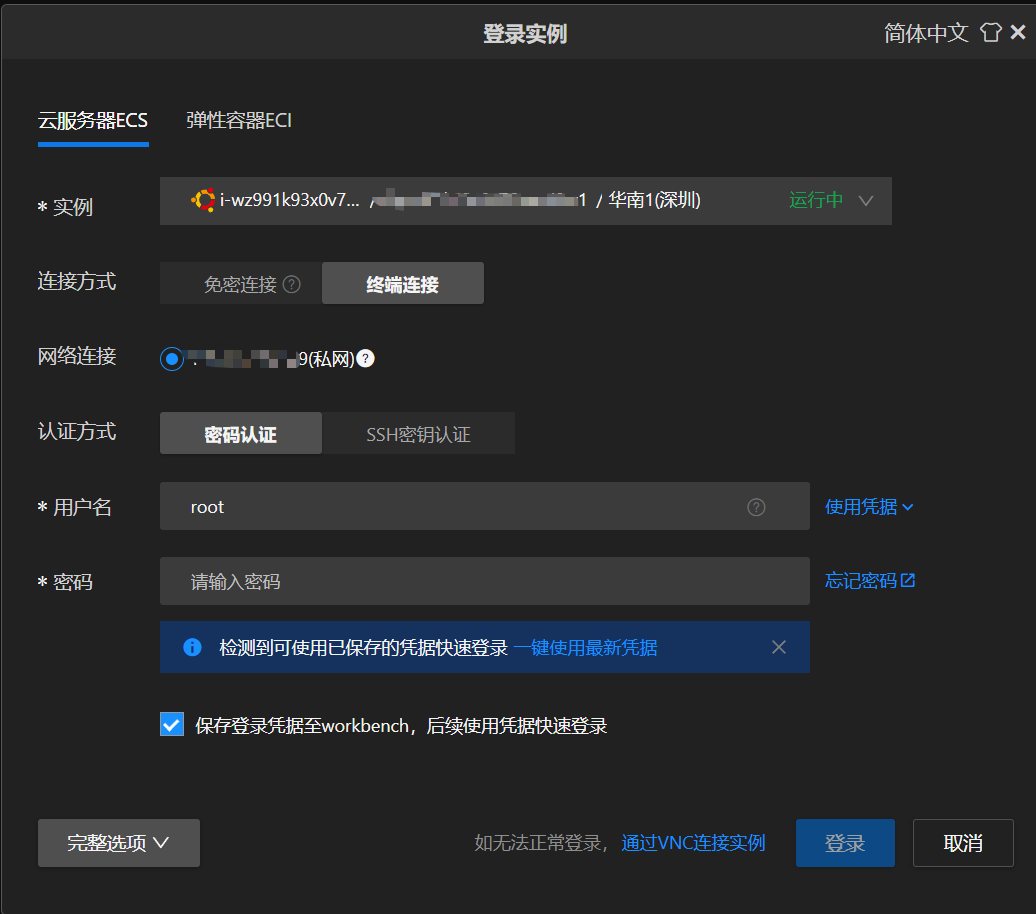This screenshot has height=914, width=1036.
Task: Select the private network (私网) radio button
Action: [172, 359]
